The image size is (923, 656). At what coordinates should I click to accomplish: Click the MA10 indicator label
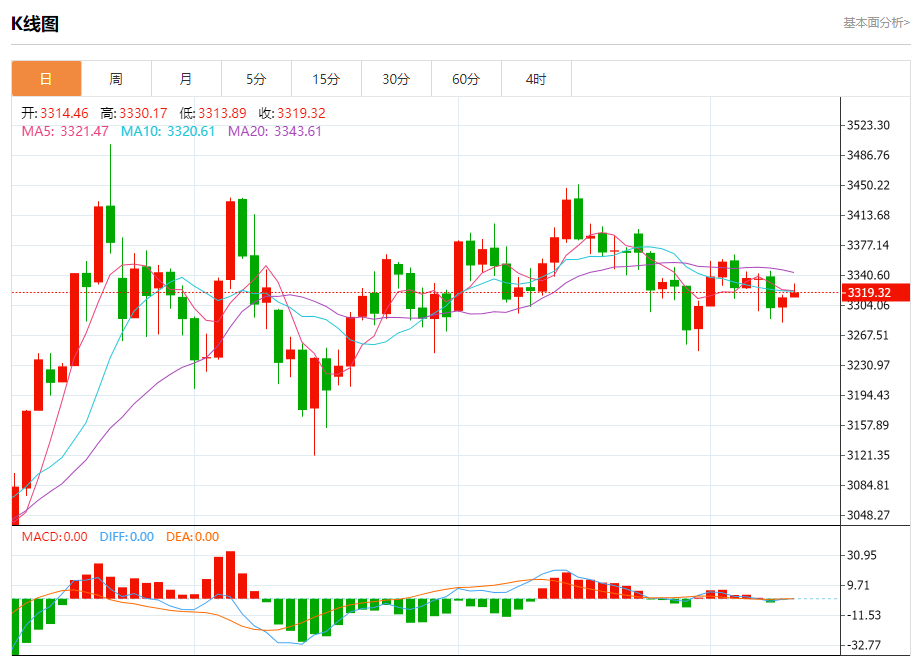(168, 131)
